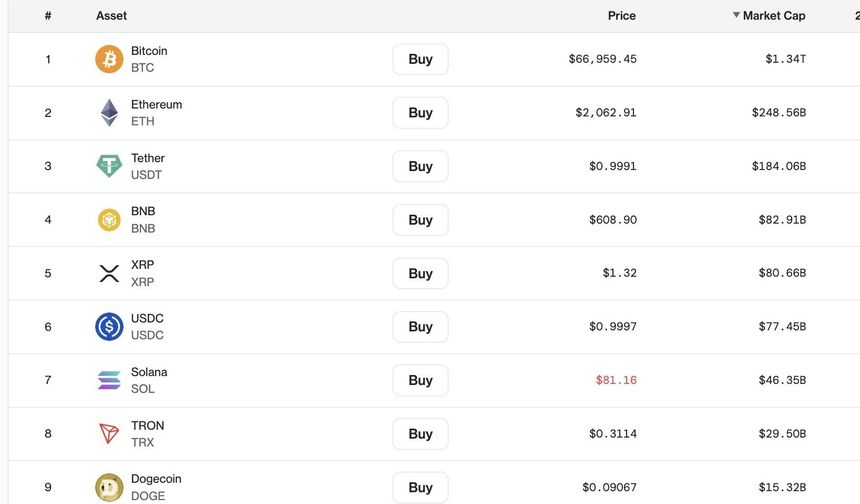Click the Dogecoin logo icon

[109, 487]
